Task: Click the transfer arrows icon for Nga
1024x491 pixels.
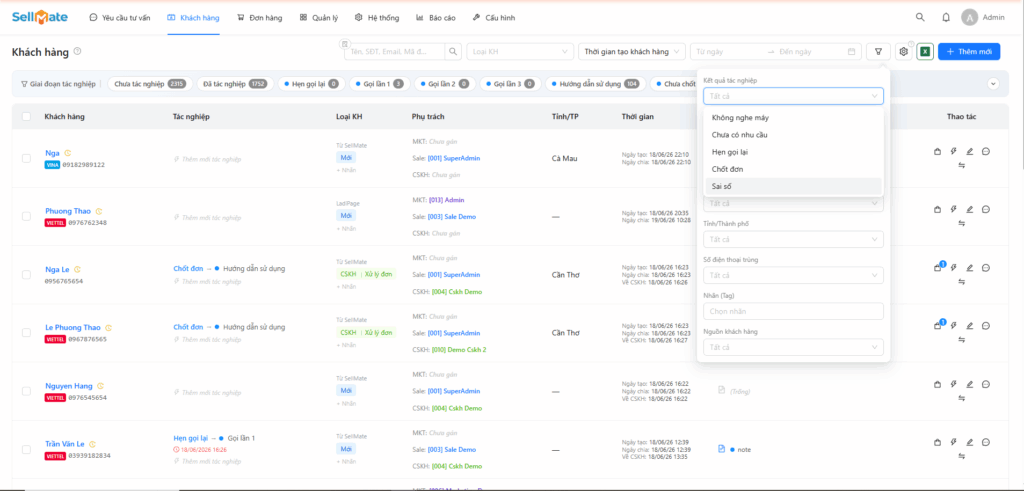Action: [961, 165]
